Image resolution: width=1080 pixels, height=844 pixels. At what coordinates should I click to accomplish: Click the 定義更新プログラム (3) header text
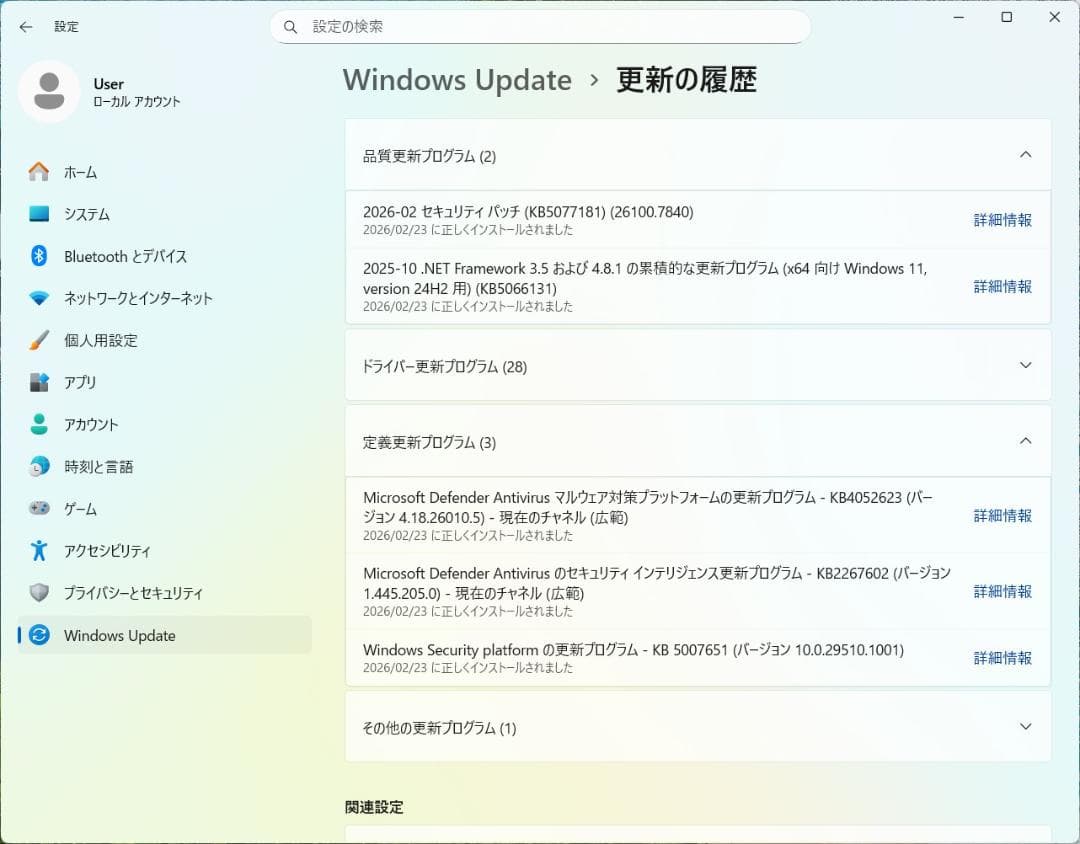429,442
